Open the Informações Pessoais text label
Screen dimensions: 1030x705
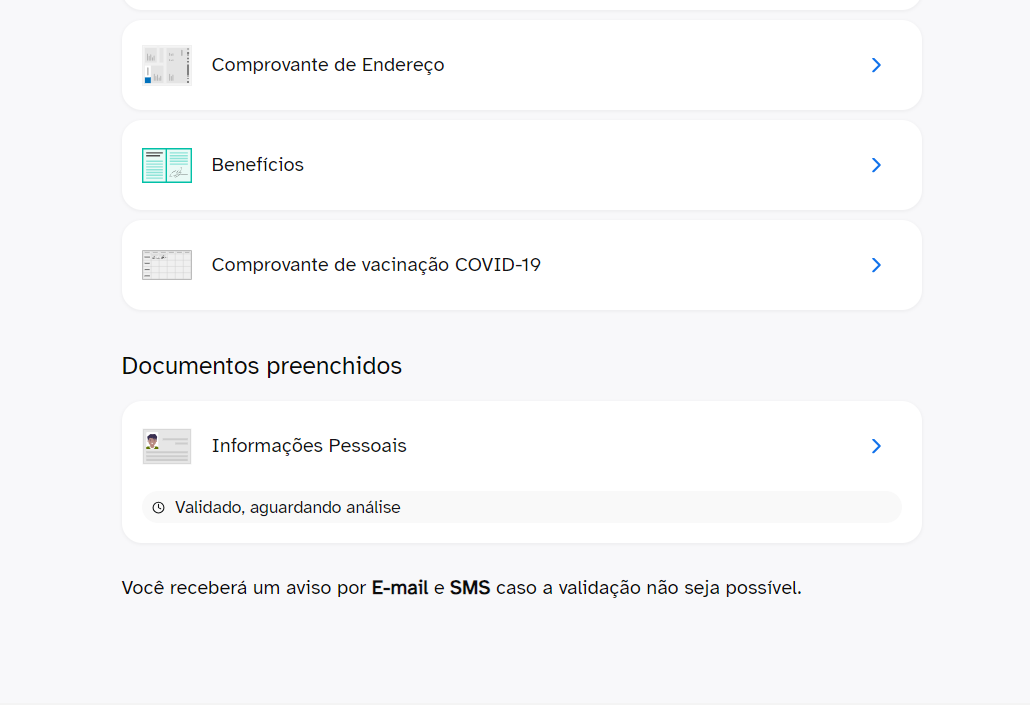point(309,446)
